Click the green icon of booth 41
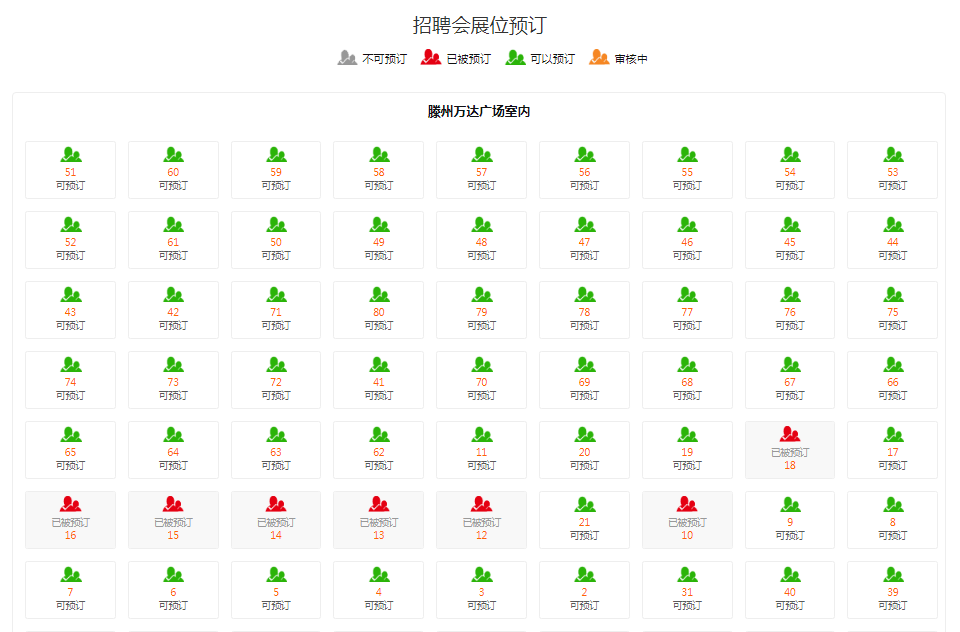The width and height of the screenshot is (960, 632). tap(380, 365)
